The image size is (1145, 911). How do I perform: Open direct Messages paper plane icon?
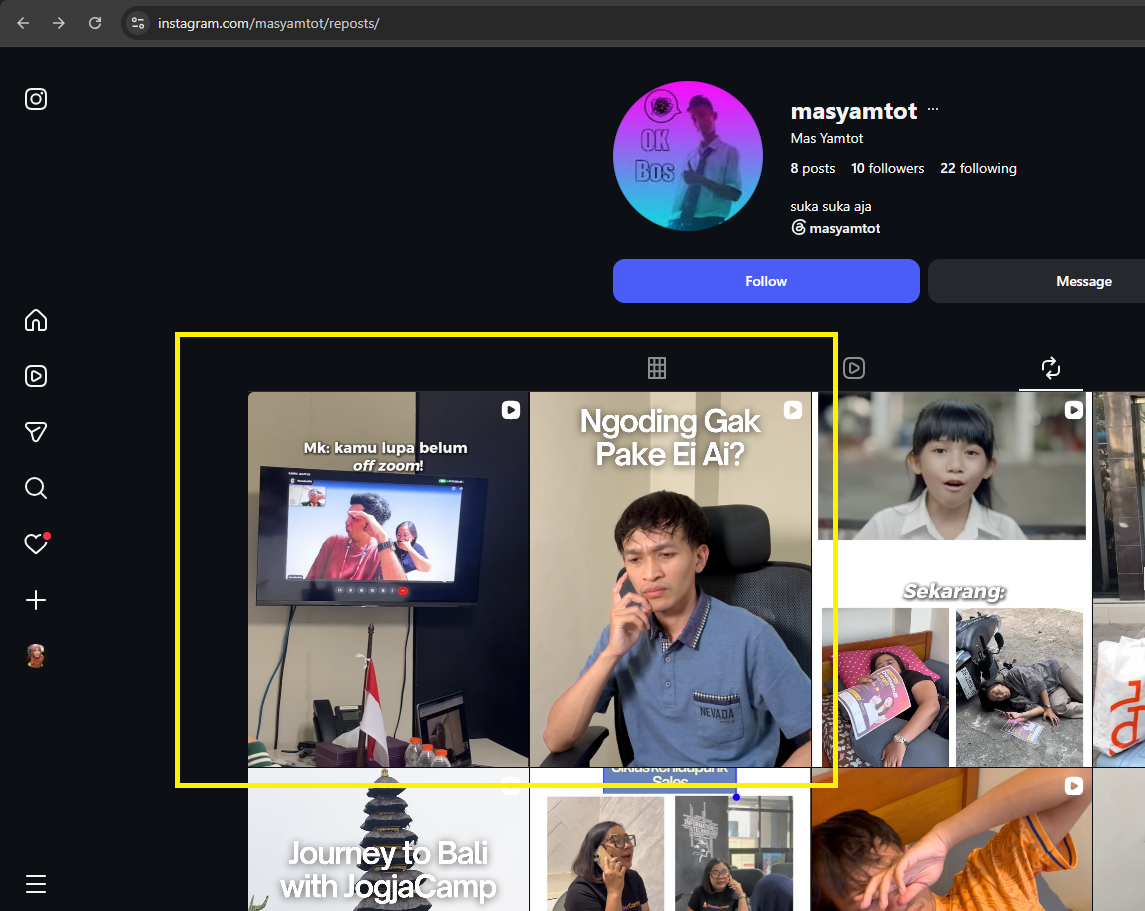(36, 431)
